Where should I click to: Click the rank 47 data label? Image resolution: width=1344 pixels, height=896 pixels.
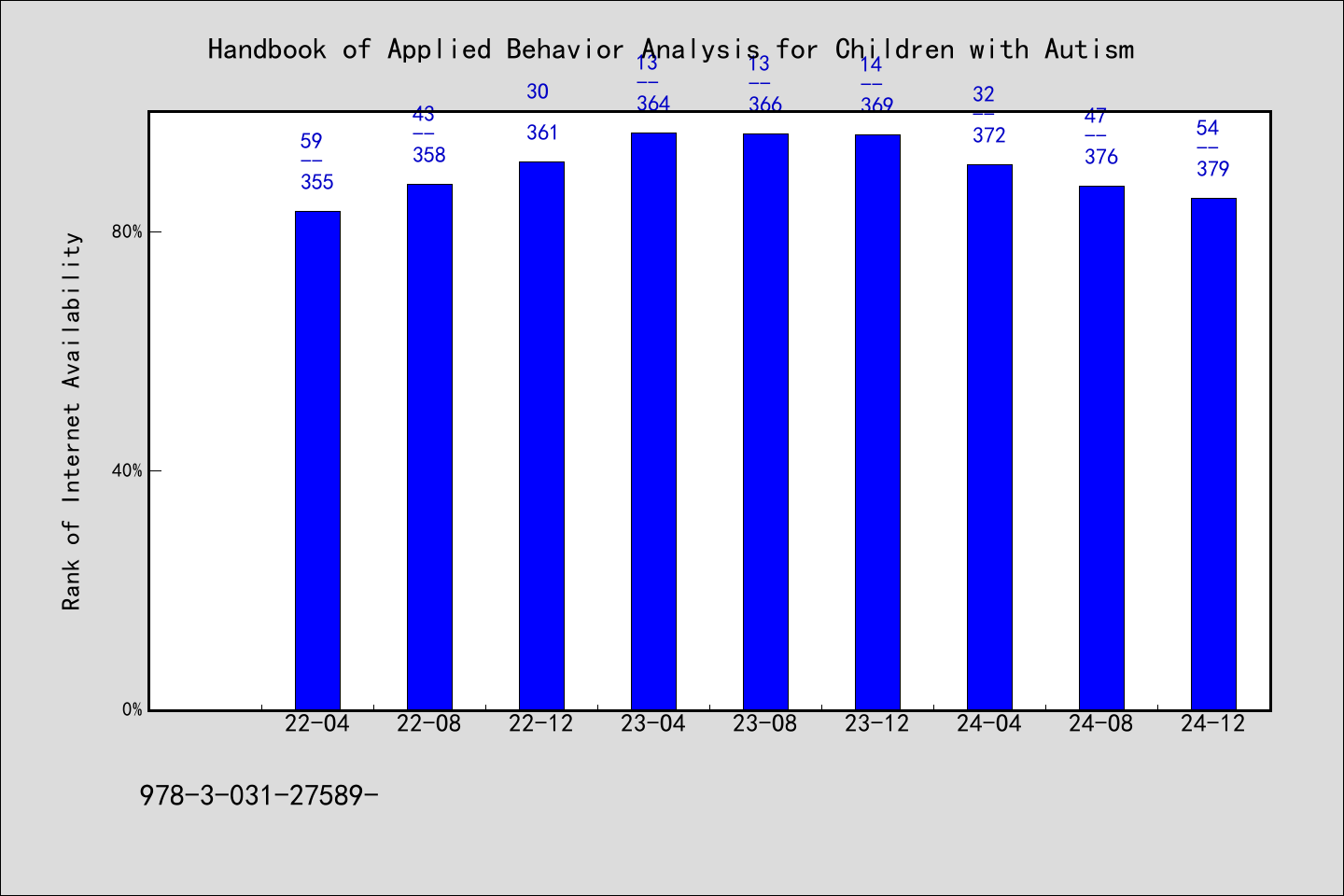pyautogui.click(x=1096, y=117)
